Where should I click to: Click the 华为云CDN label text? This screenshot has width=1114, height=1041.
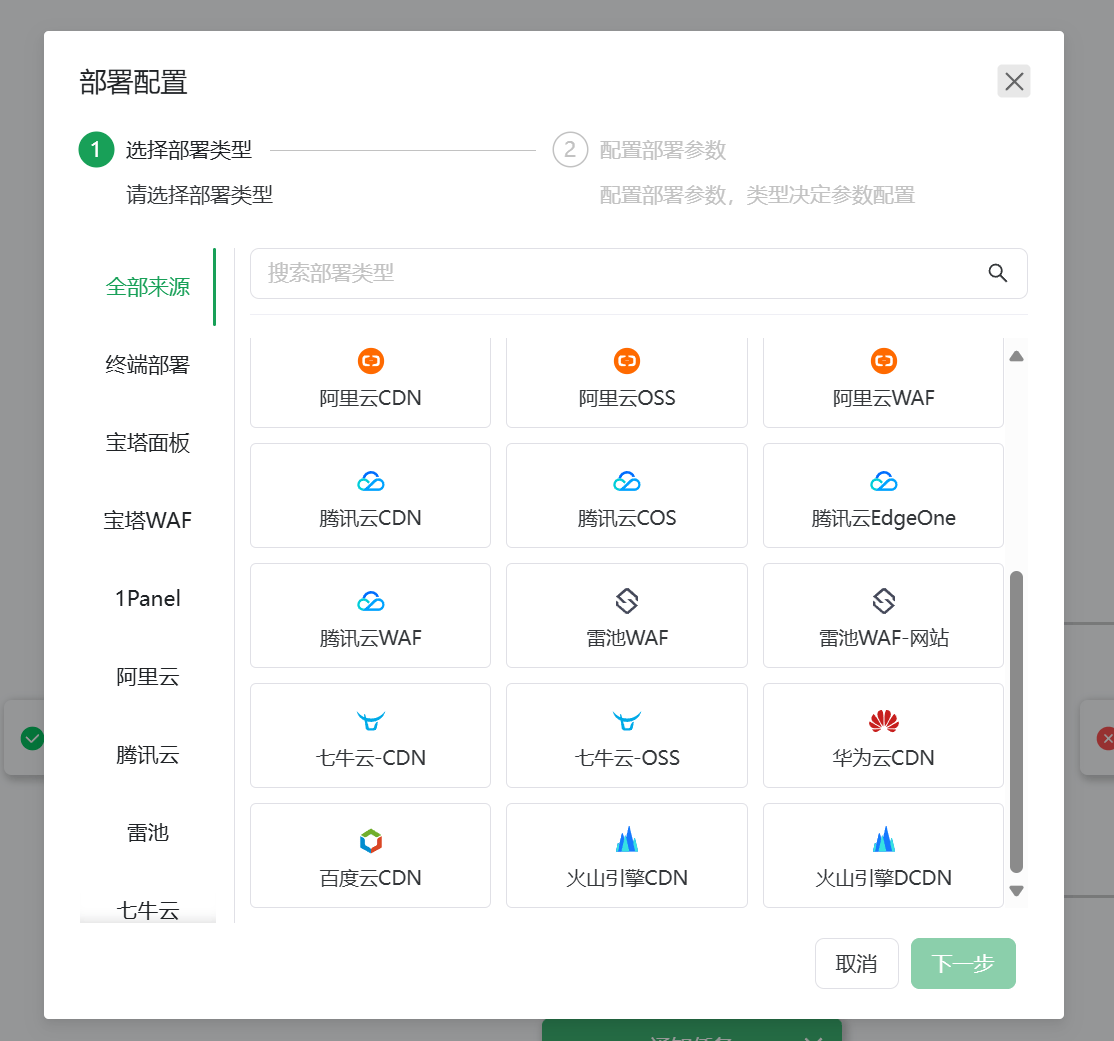[883, 757]
